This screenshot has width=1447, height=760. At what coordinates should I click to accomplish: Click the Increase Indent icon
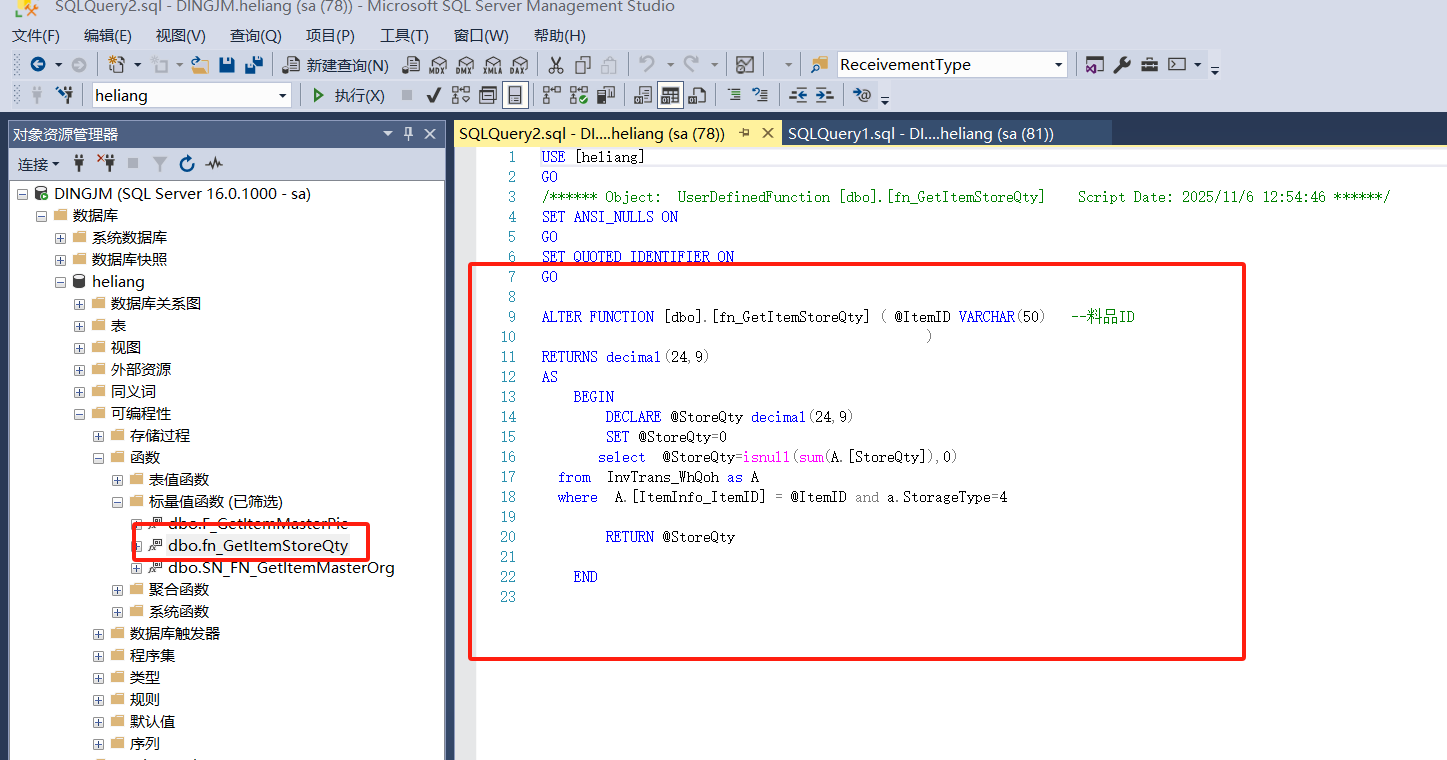[824, 95]
